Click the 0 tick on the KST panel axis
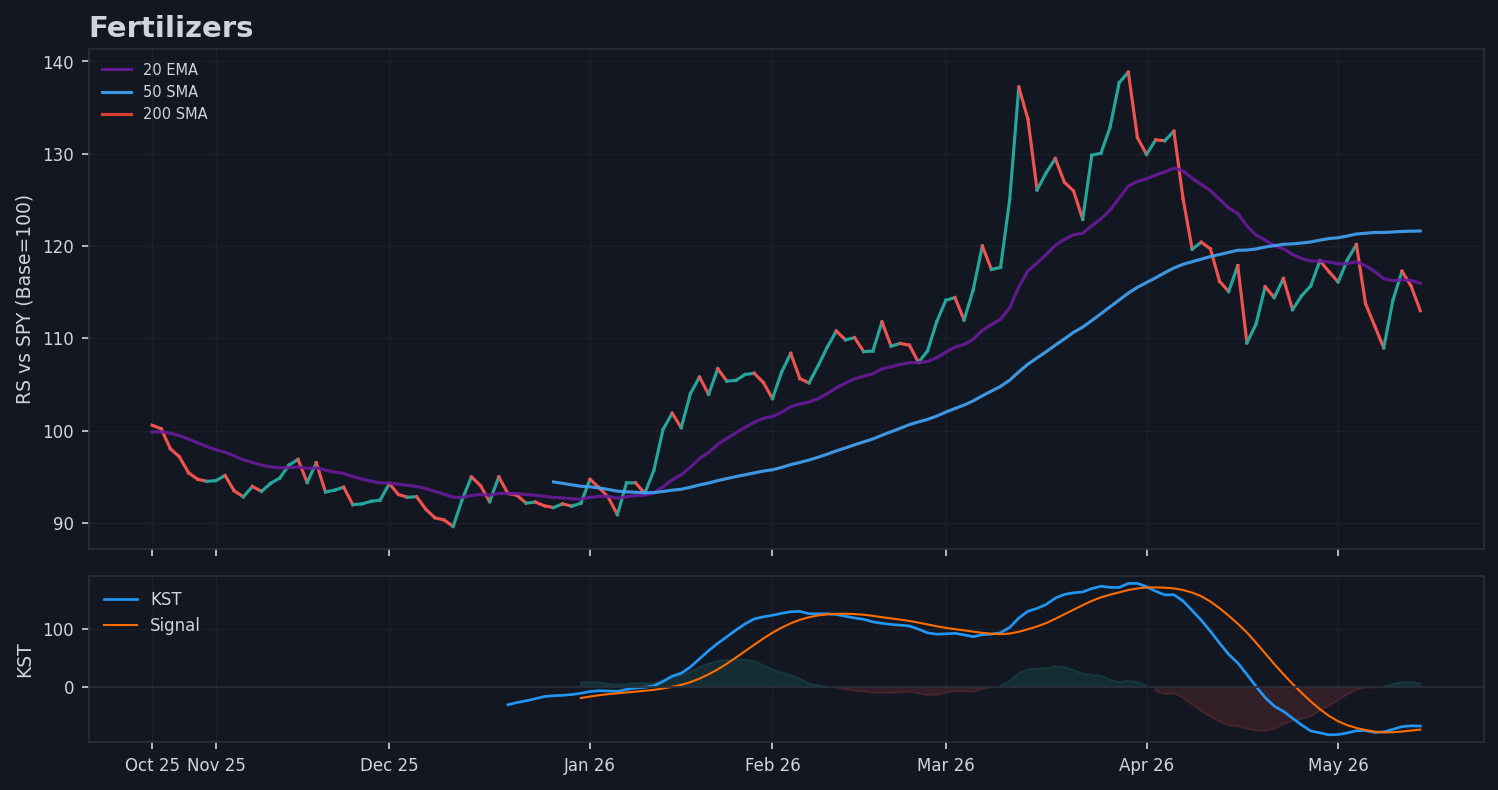 pos(69,687)
